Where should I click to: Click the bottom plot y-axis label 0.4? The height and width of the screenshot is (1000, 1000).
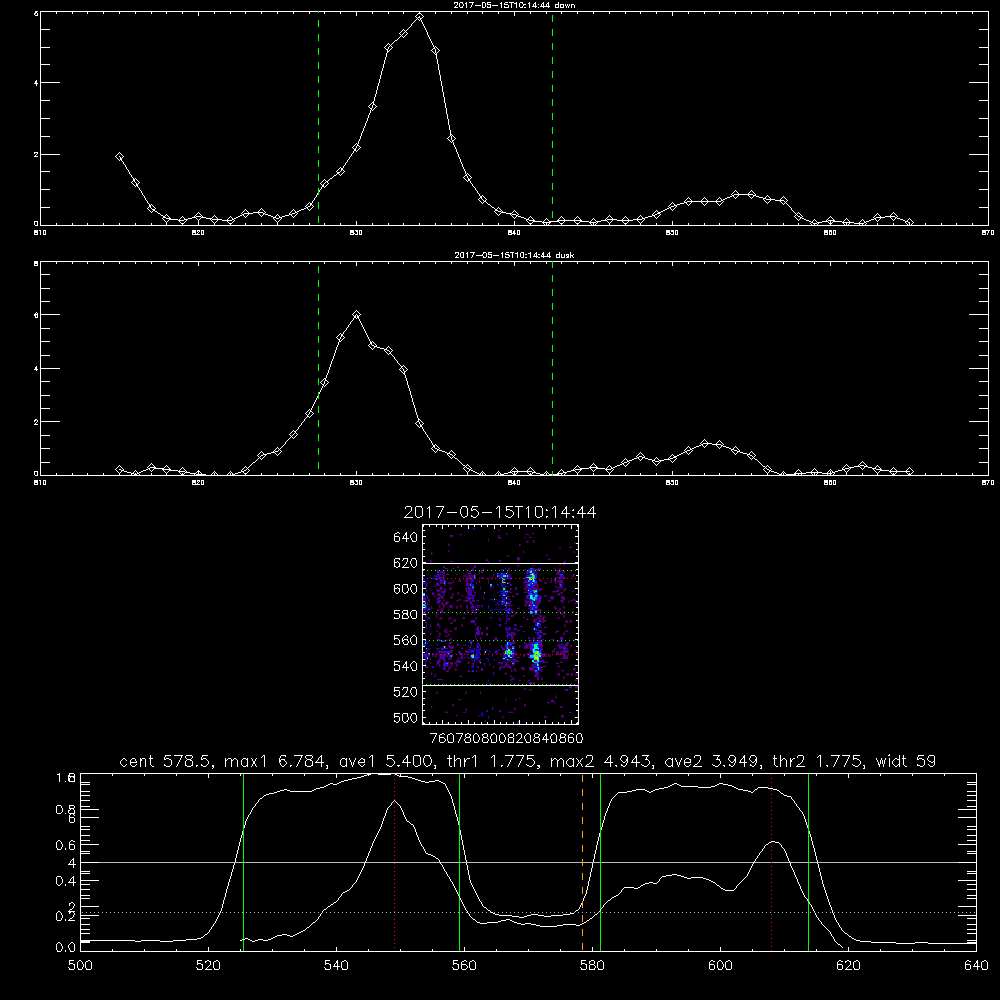[66, 881]
